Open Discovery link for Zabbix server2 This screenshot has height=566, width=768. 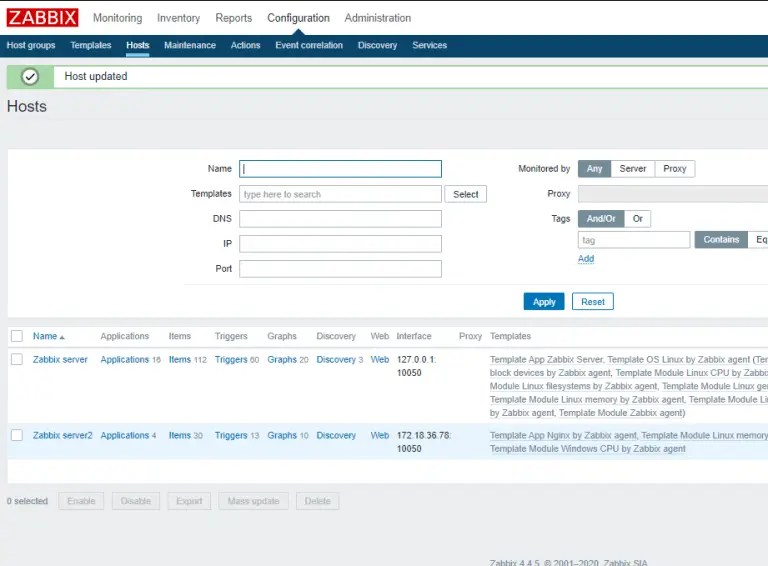point(336,435)
